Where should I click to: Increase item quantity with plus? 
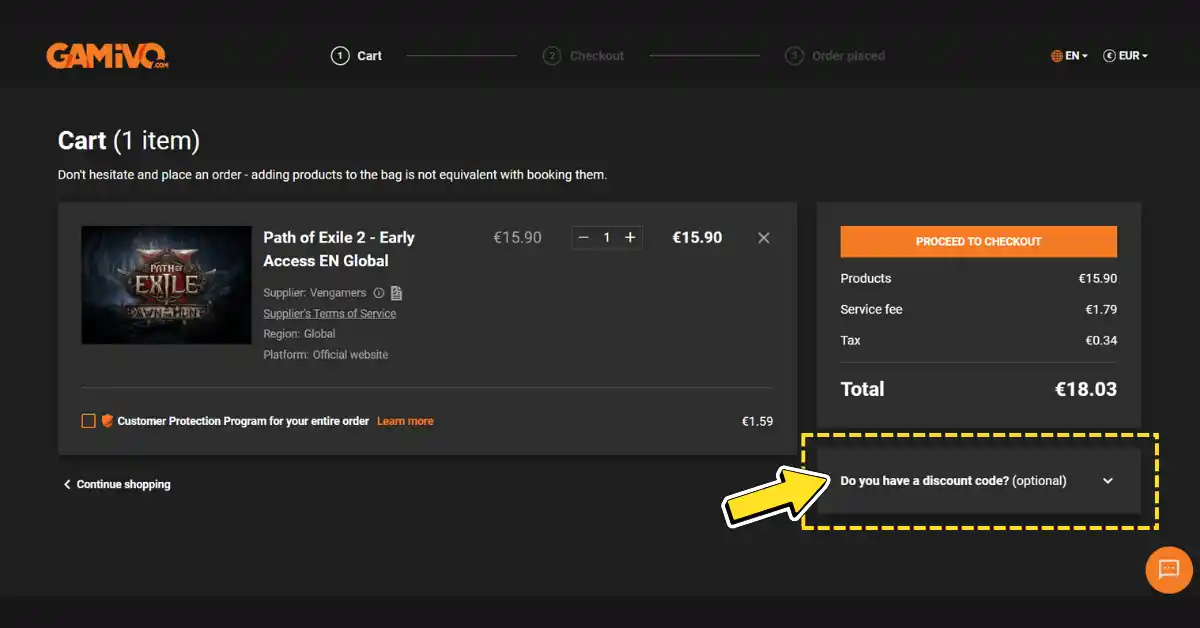click(630, 238)
